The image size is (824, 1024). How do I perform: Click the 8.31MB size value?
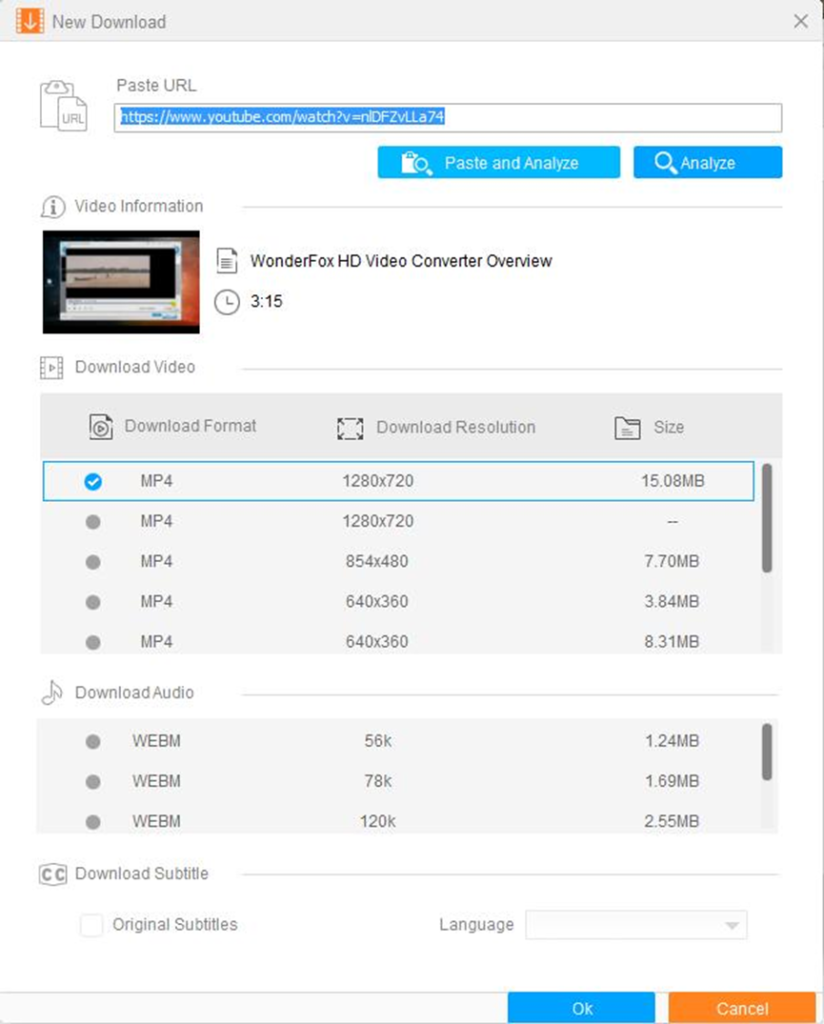[x=672, y=642]
